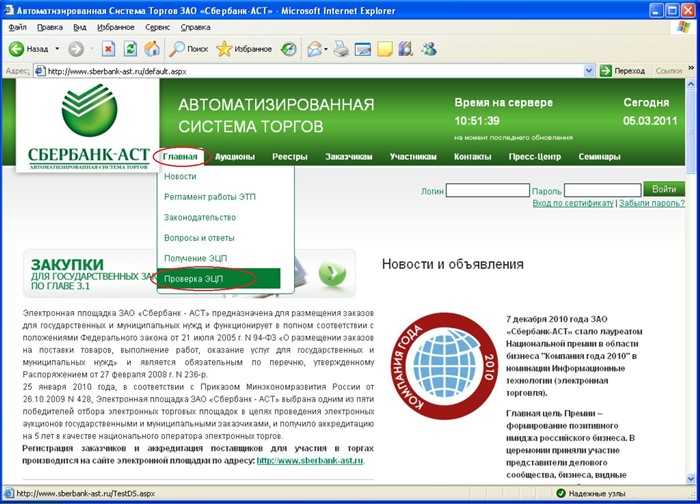Open the Сервис menu
700x504 pixels.
(x=157, y=27)
